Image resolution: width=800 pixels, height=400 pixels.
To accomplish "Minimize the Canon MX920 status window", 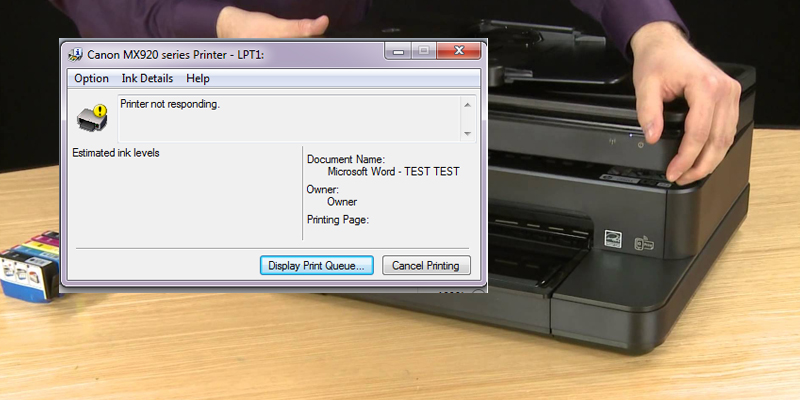I will click(398, 51).
